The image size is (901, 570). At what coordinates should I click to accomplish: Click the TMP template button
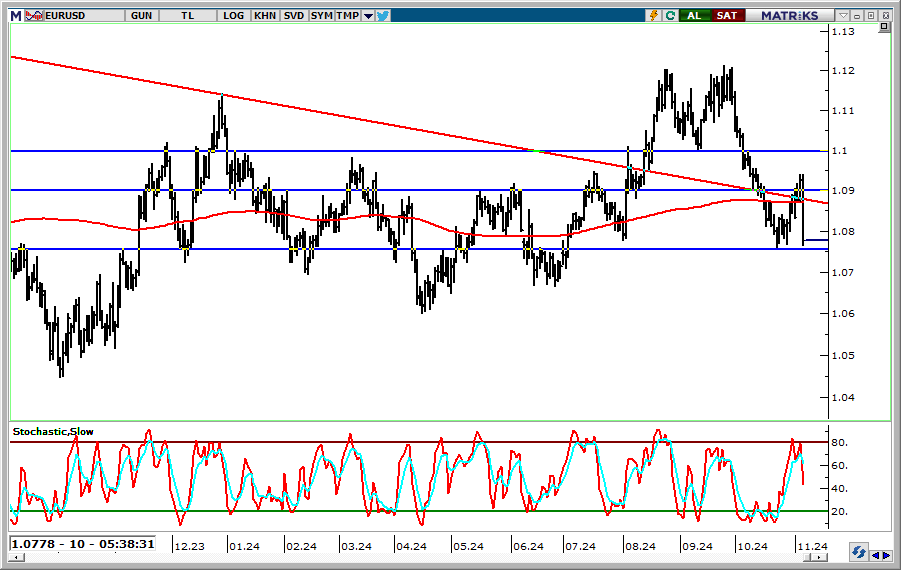pyautogui.click(x=348, y=16)
